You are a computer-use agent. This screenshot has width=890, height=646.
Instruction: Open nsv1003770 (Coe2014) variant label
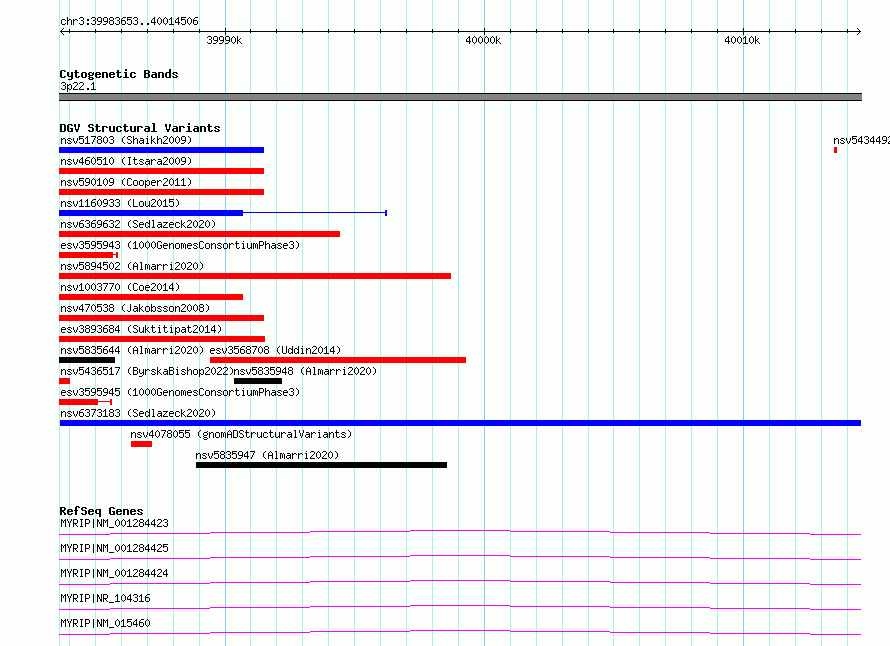(120, 287)
